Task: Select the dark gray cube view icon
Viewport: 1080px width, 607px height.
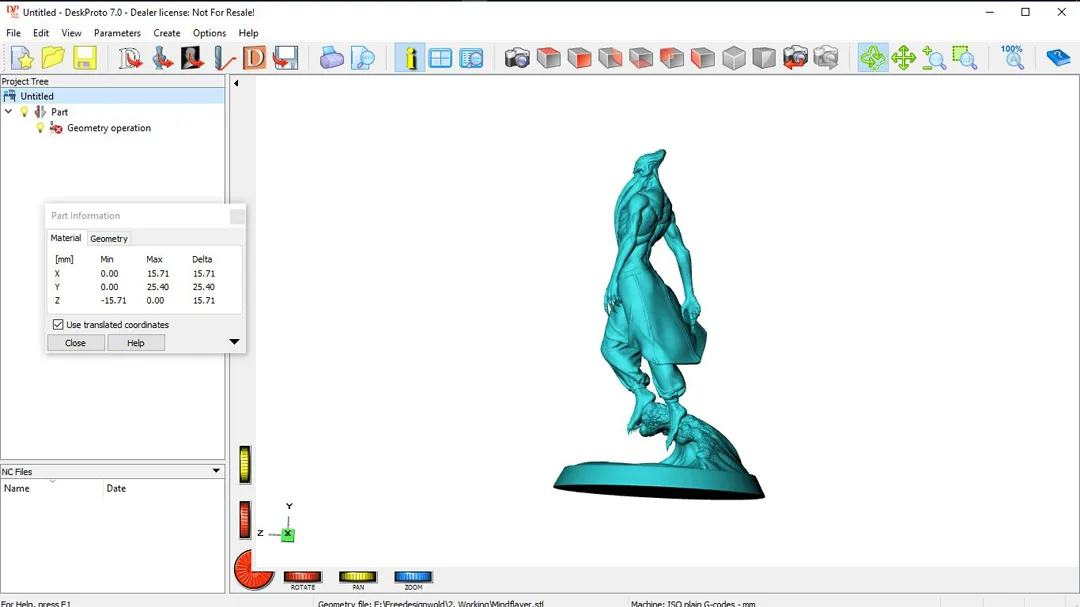Action: [x=764, y=59]
